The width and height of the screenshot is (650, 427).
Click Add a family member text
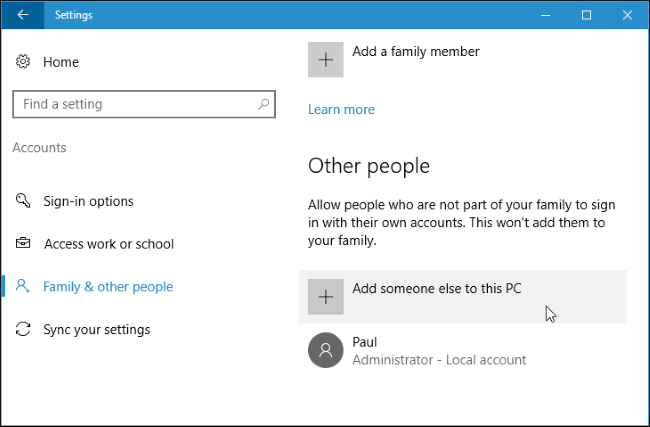[x=416, y=51]
